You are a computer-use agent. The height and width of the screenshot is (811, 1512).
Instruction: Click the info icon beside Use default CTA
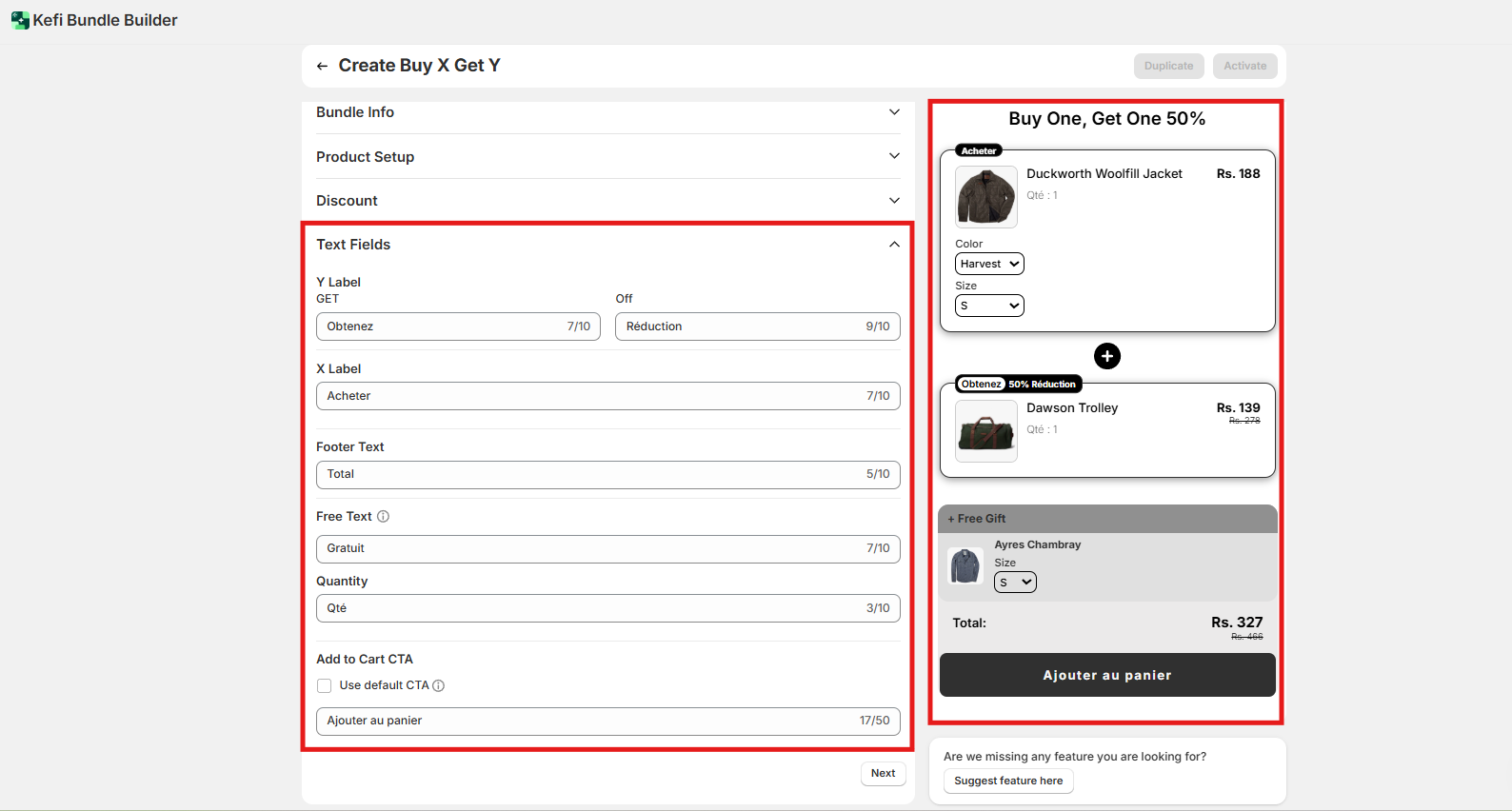(439, 685)
